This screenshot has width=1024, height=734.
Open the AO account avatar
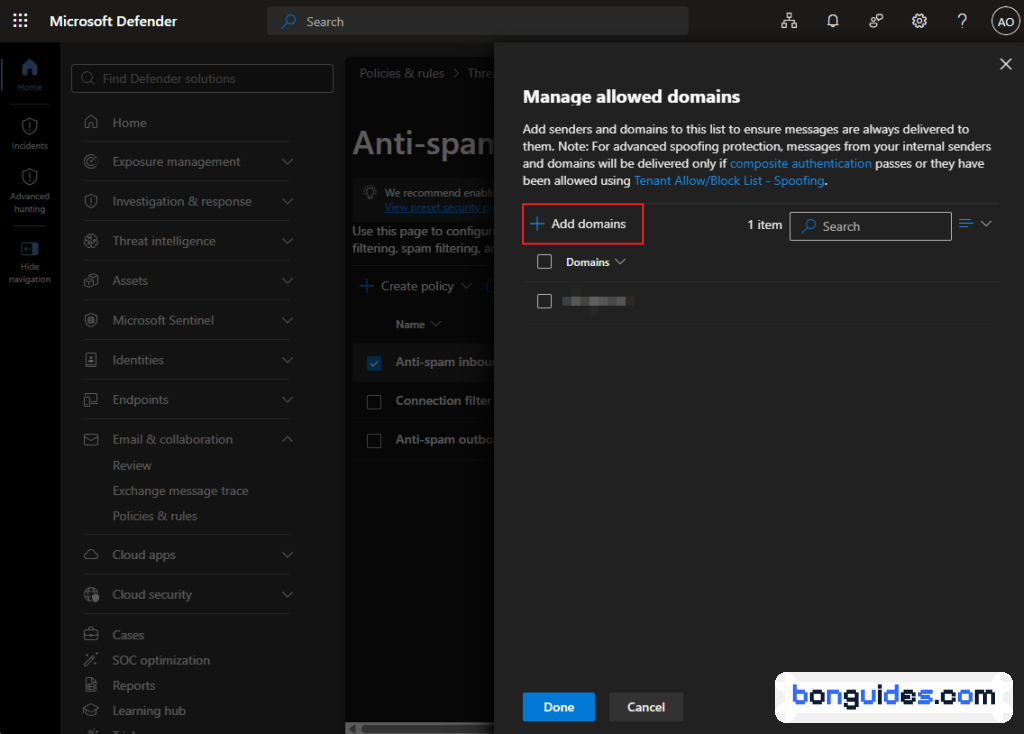(x=1005, y=22)
